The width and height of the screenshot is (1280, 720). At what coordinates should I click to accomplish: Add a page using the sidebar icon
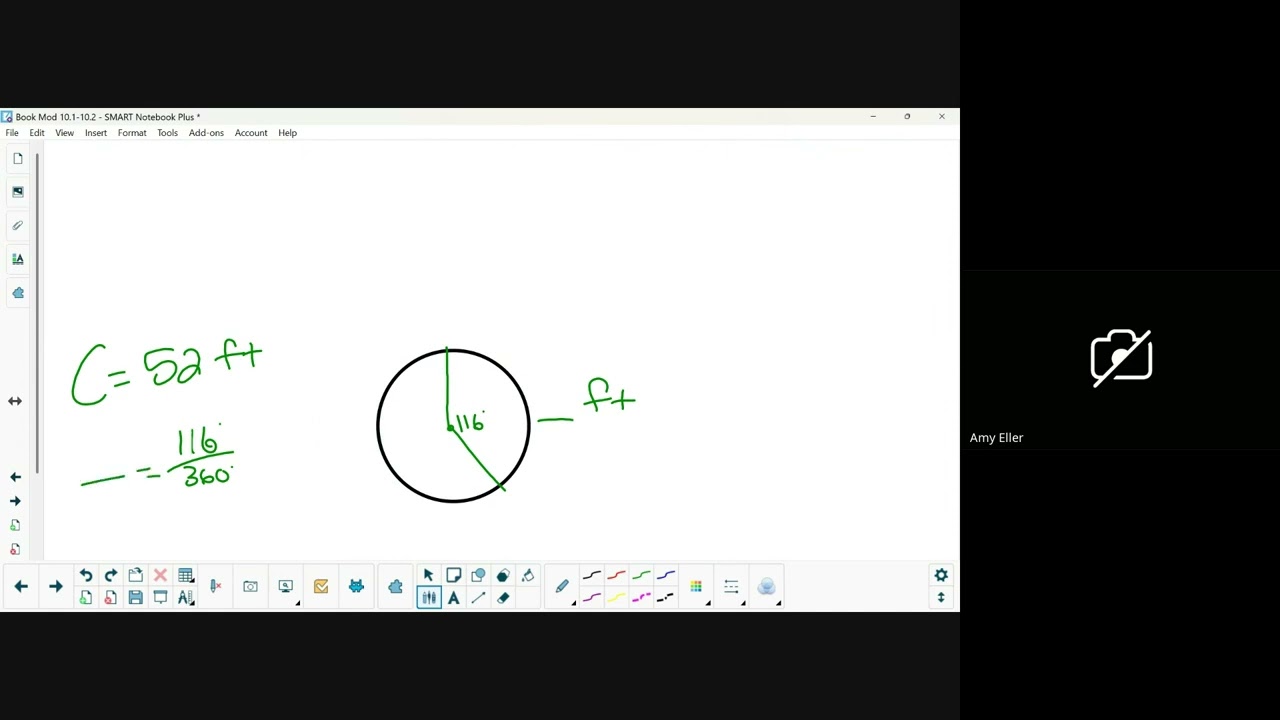pos(15,525)
